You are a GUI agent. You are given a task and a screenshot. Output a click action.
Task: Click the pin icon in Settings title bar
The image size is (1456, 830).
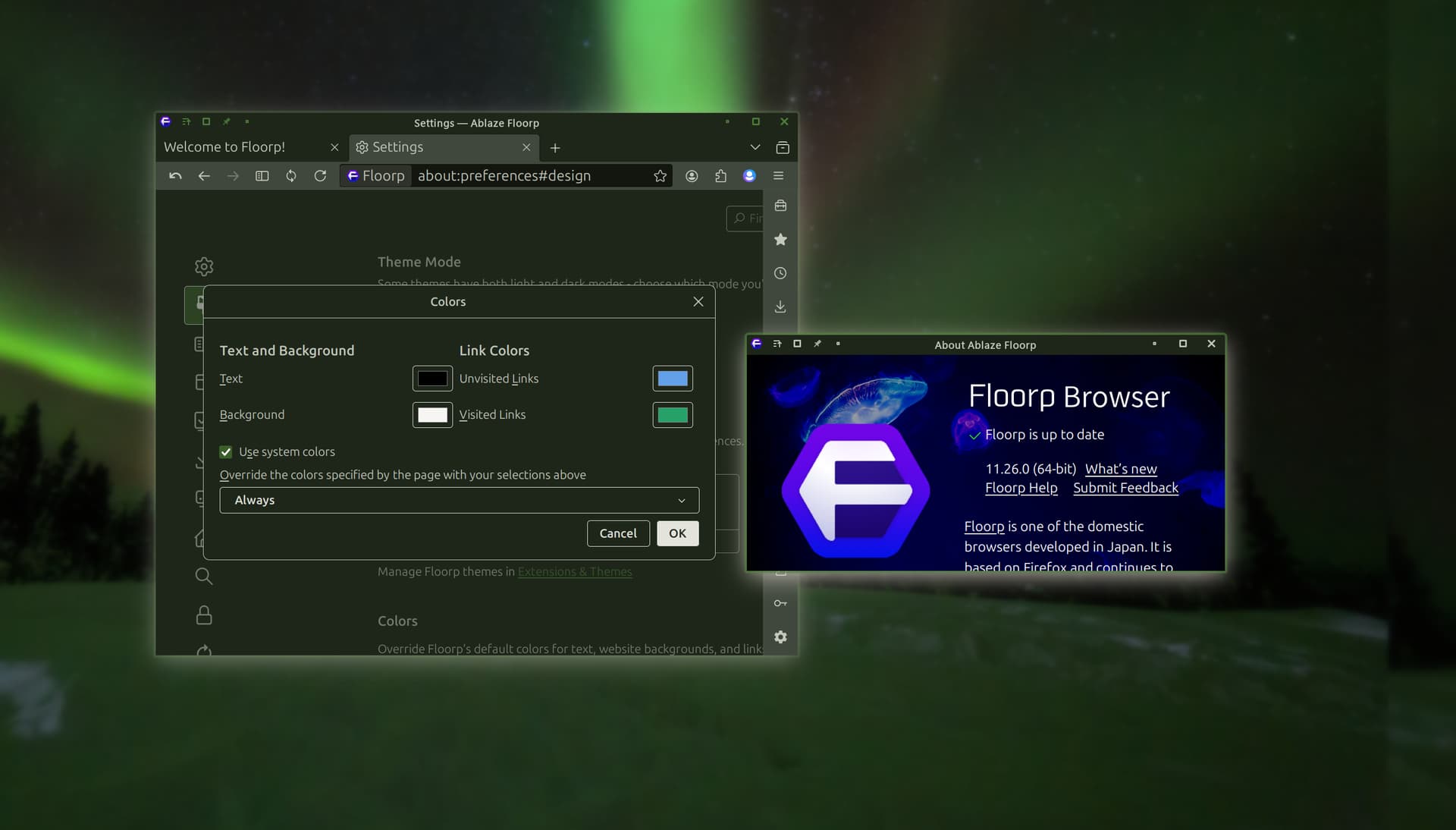coord(226,121)
